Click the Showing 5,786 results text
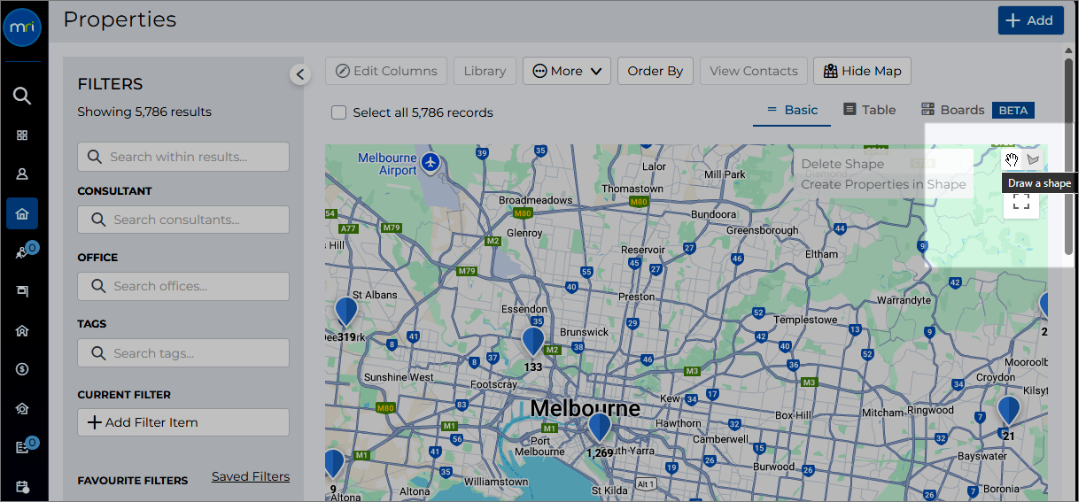This screenshot has width=1080, height=502. click(x=145, y=112)
